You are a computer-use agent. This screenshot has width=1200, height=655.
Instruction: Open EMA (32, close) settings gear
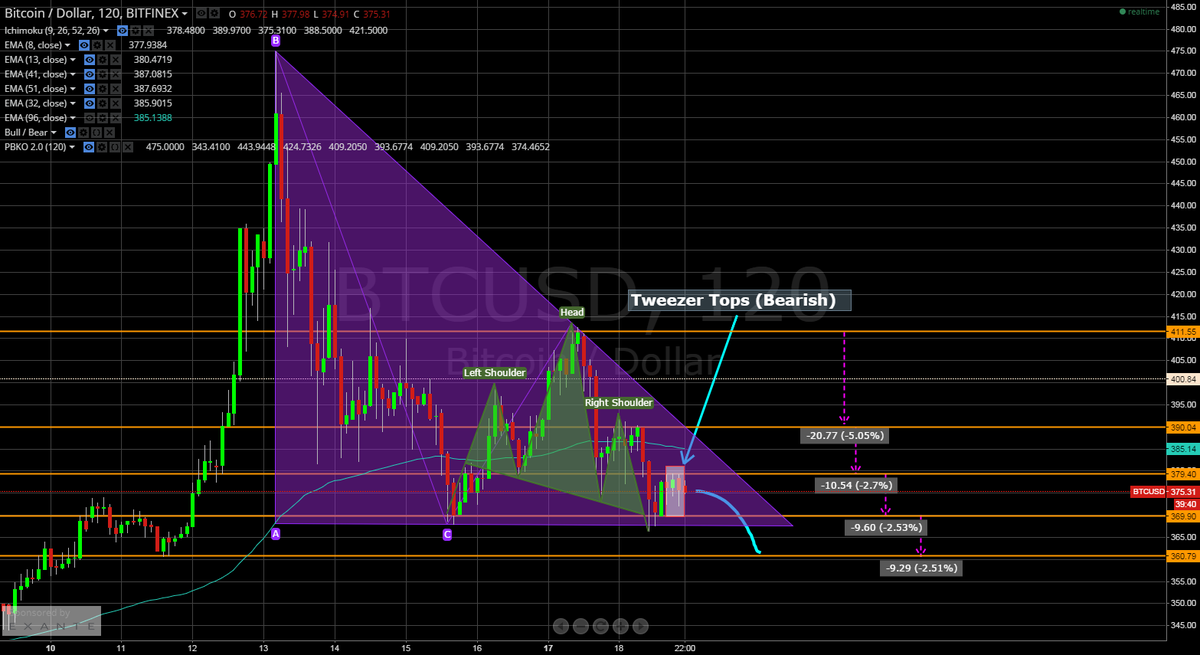pos(102,103)
